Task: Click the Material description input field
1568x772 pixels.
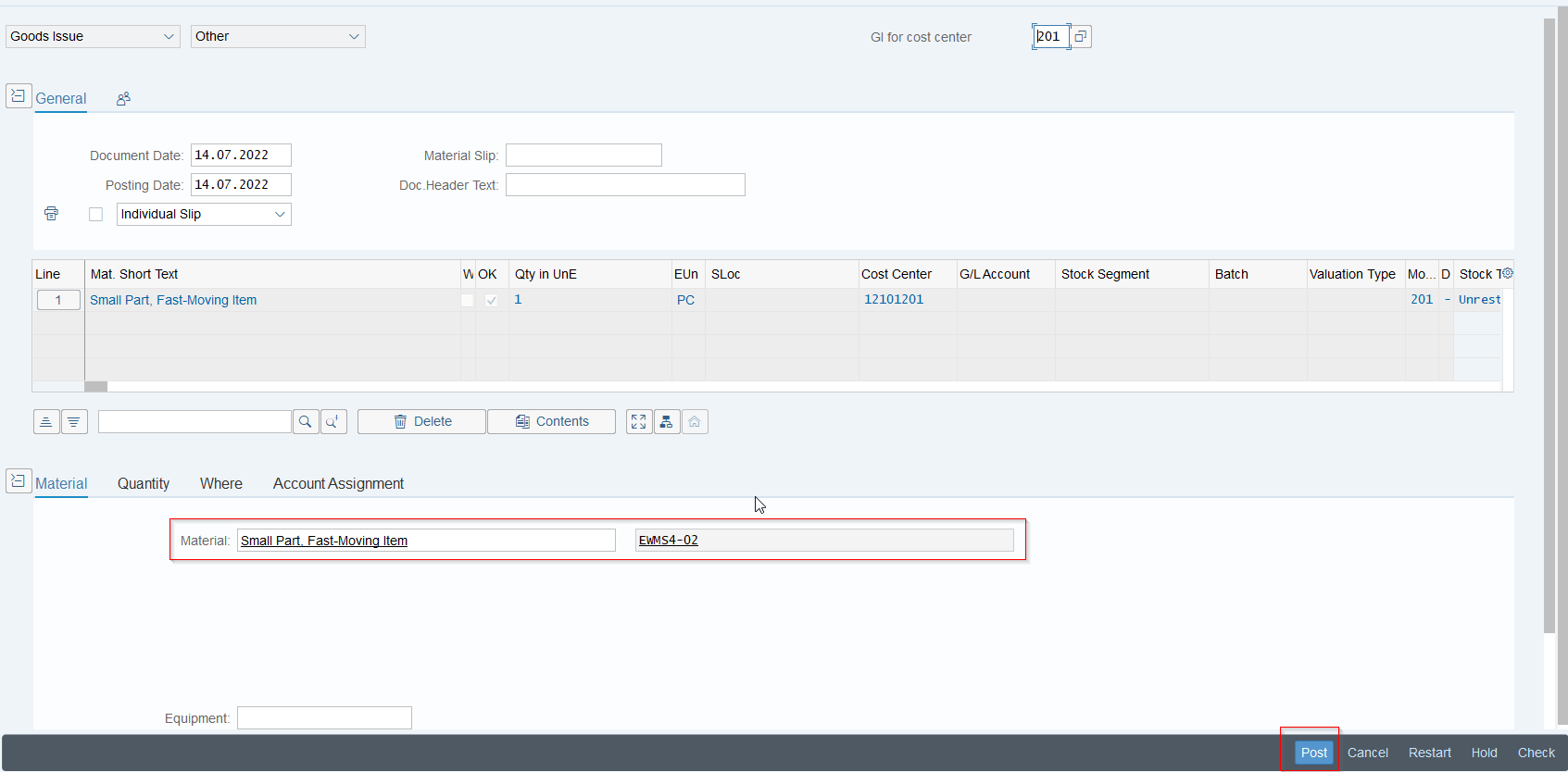Action: [426, 541]
